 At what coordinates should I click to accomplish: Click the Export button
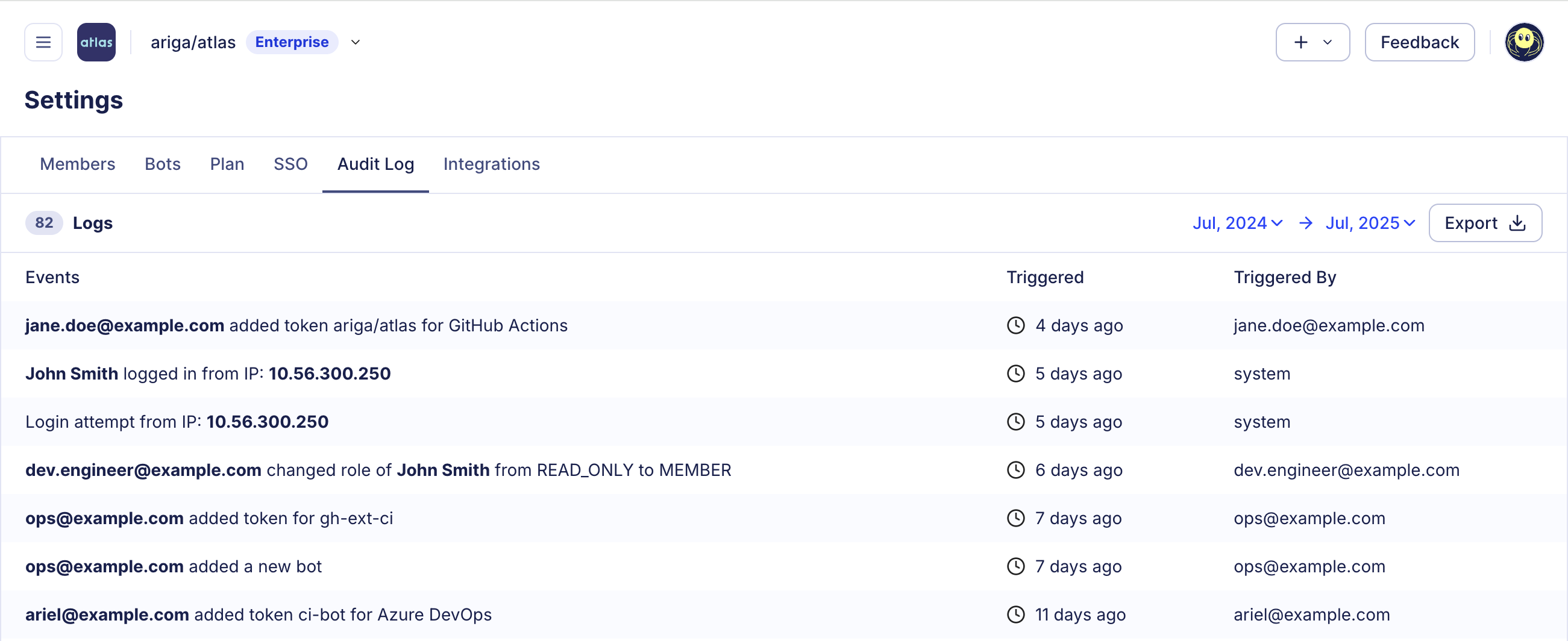[x=1485, y=223]
